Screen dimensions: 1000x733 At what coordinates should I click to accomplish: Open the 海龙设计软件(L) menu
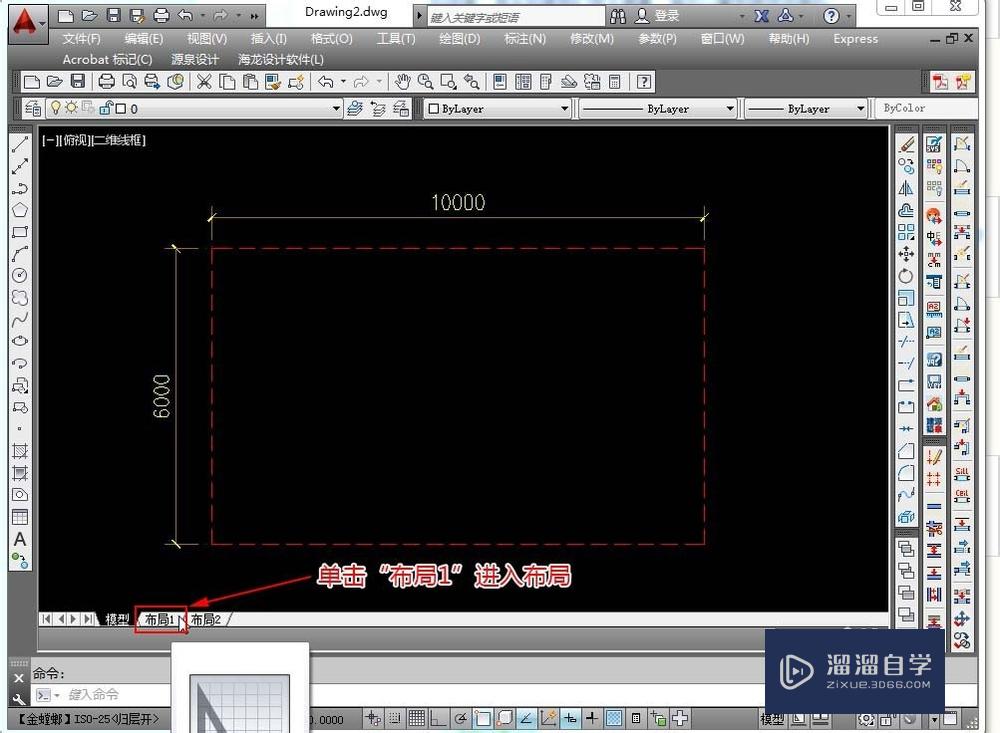point(281,60)
